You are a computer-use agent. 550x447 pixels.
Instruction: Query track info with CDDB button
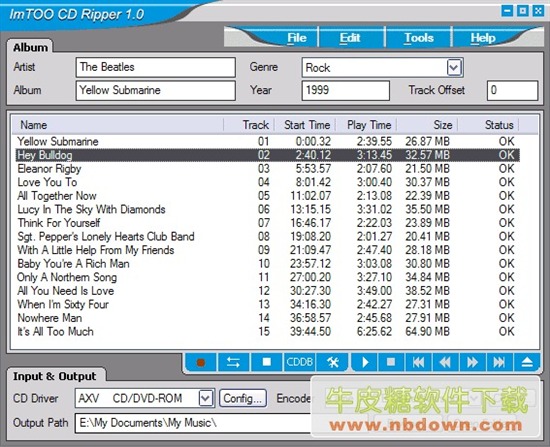(299, 362)
